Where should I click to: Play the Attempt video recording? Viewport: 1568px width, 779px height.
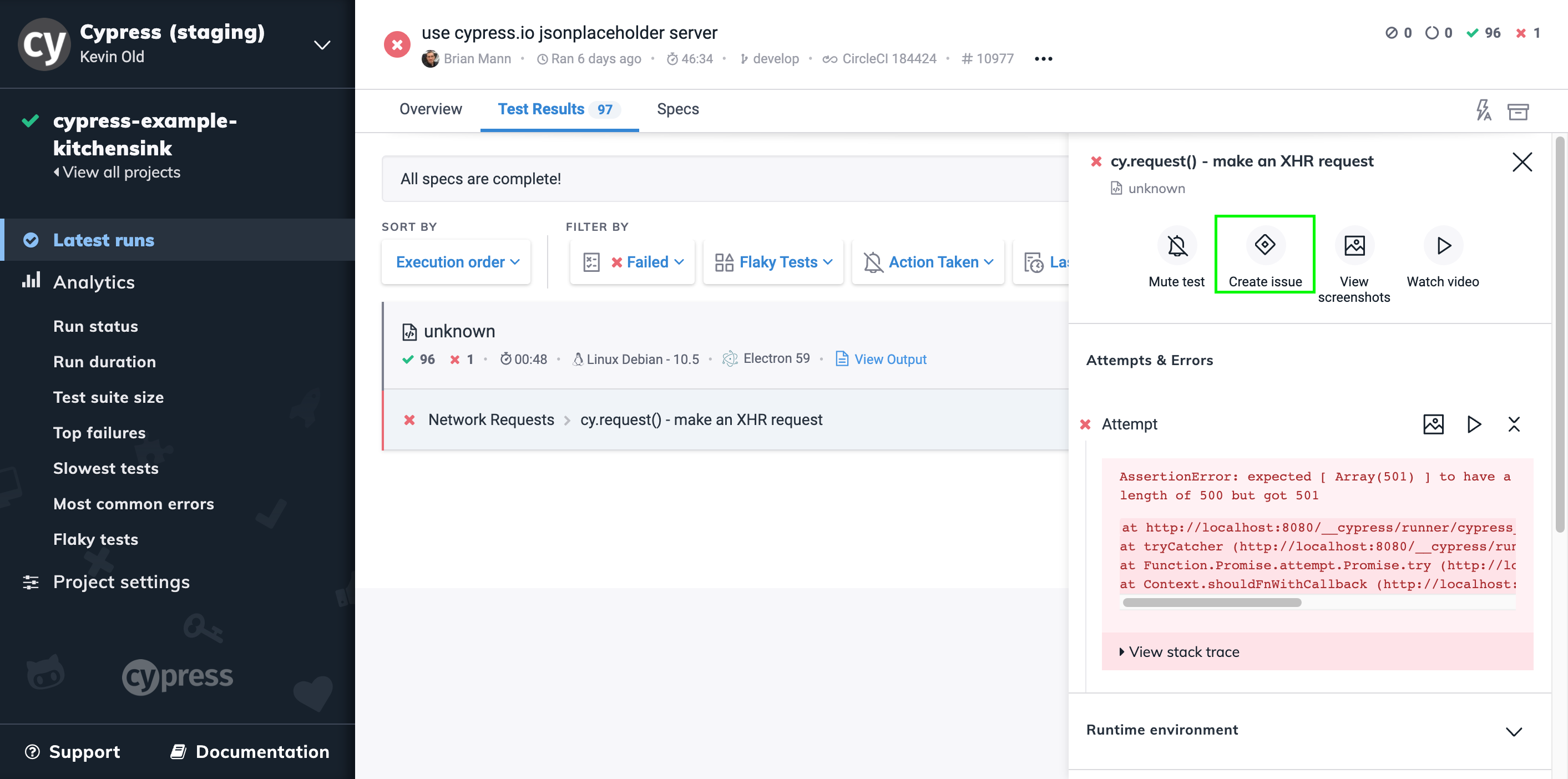pyautogui.click(x=1473, y=424)
